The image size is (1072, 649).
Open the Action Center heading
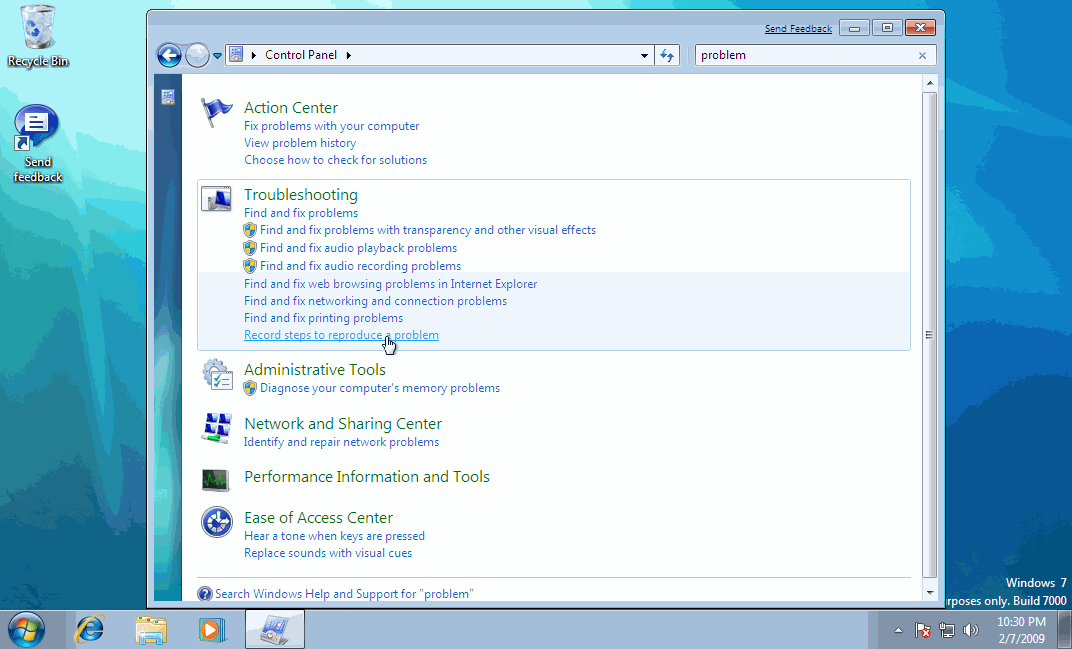click(x=291, y=107)
